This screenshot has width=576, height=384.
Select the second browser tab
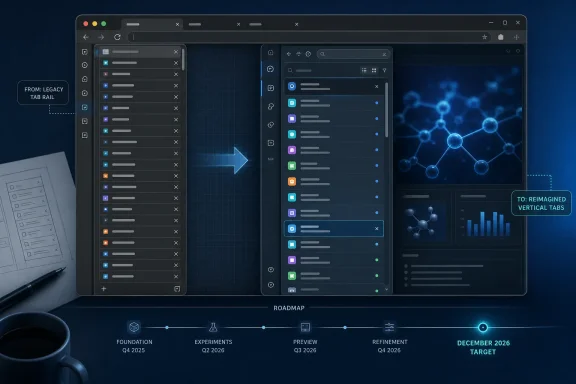[214, 24]
